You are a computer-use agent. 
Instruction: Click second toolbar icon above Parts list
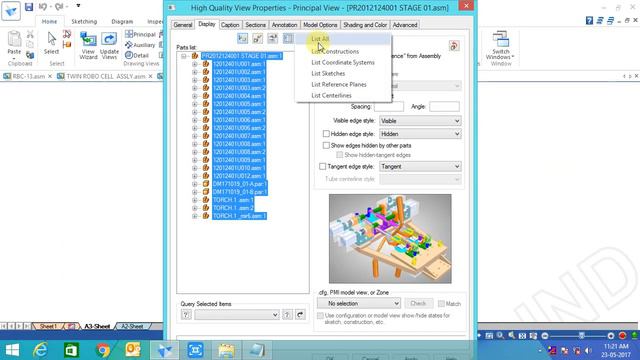click(258, 38)
